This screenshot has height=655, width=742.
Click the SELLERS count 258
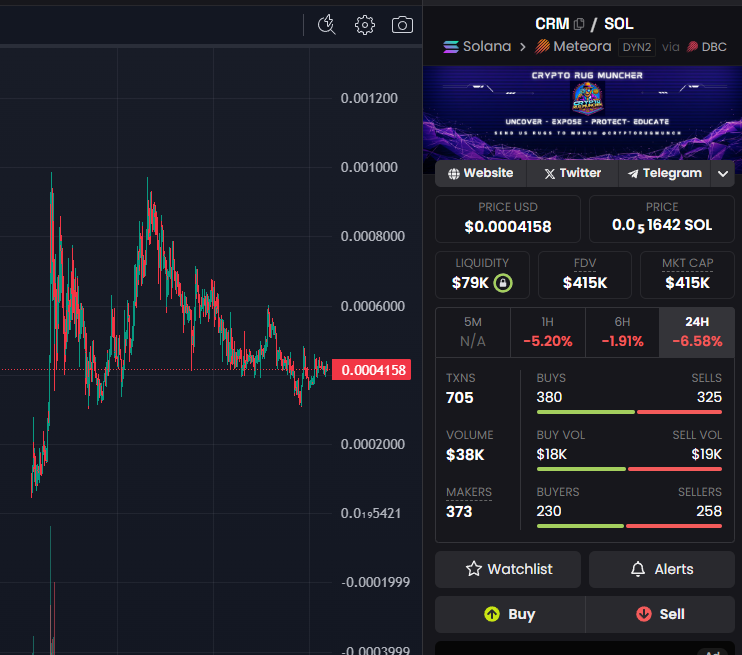tap(709, 511)
